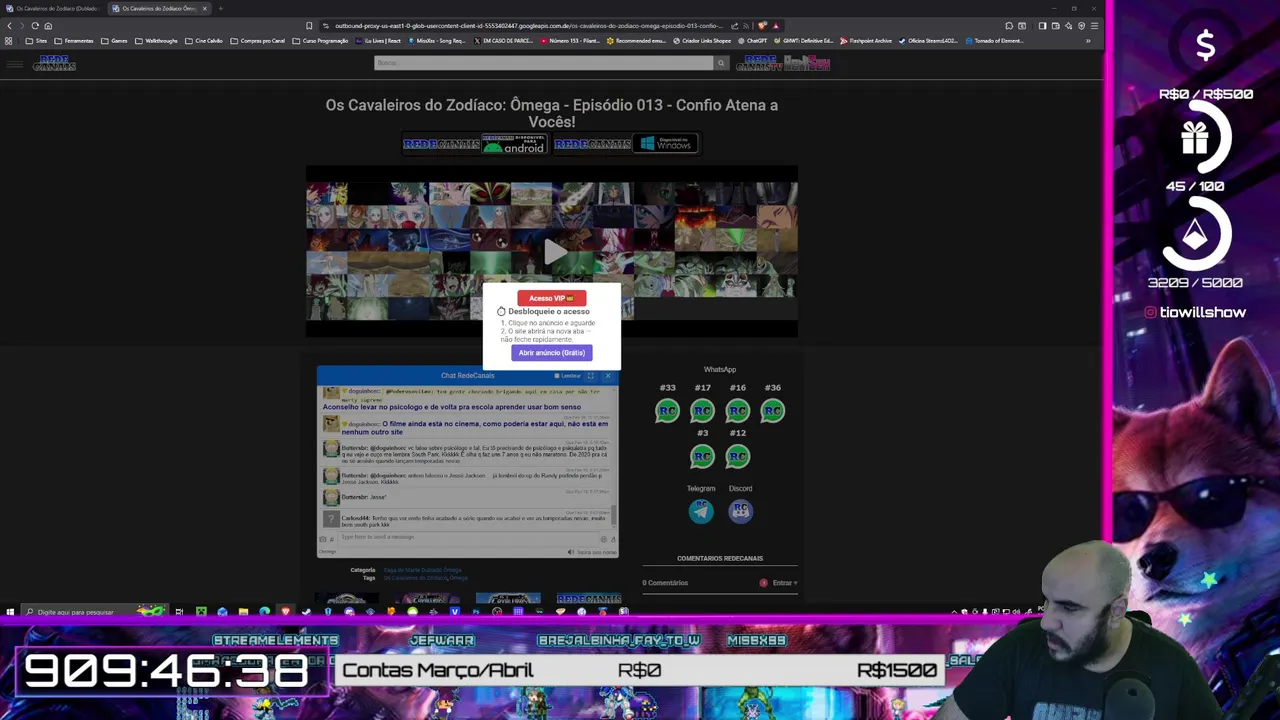Click the search magnifier button
The width and height of the screenshot is (1280, 720).
tap(720, 63)
